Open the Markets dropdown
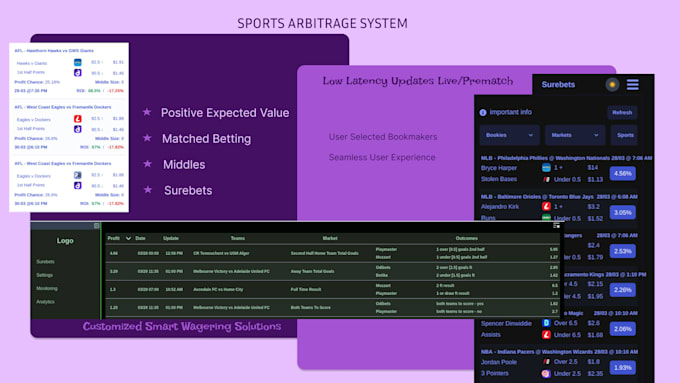Screen dimensions: 680x383 [x=575, y=135]
